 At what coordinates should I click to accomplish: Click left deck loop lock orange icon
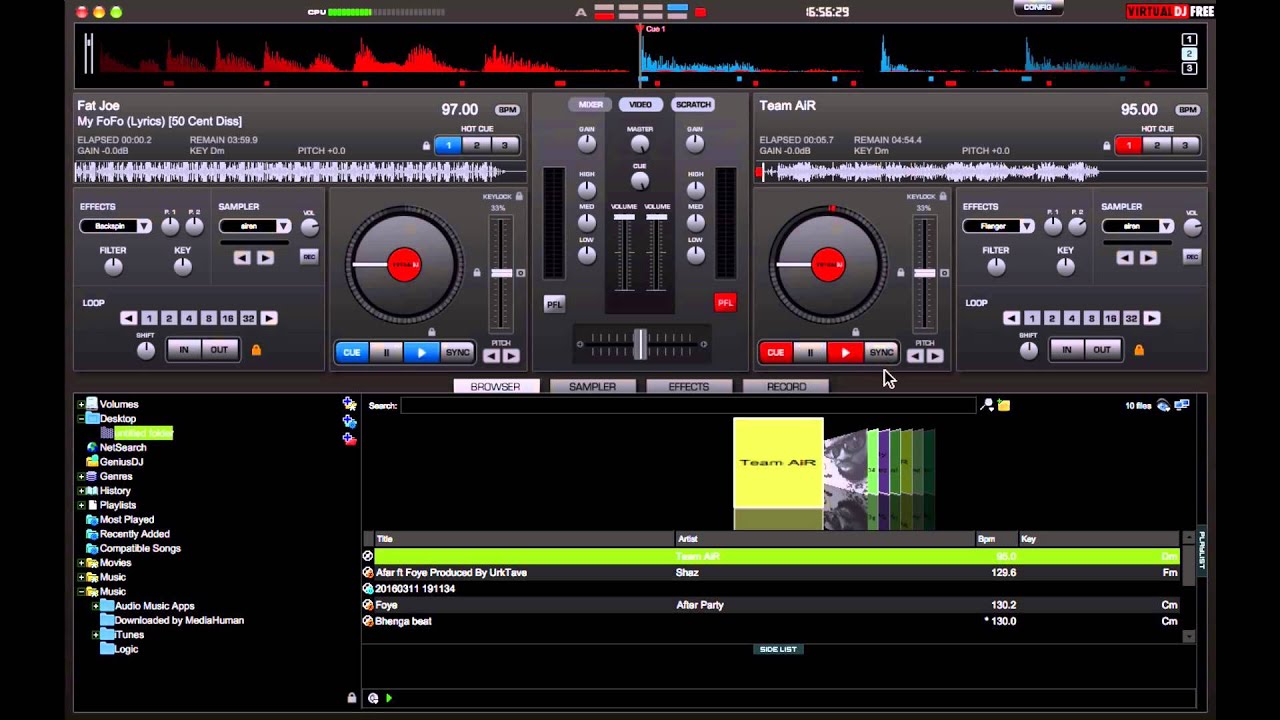[x=256, y=350]
